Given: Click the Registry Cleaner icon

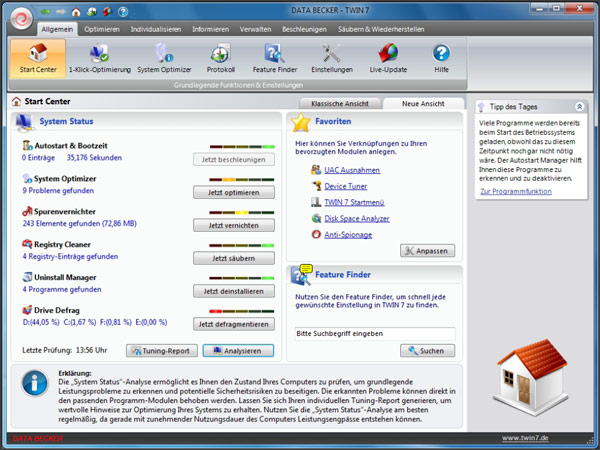Looking at the screenshot, I should 27,244.
